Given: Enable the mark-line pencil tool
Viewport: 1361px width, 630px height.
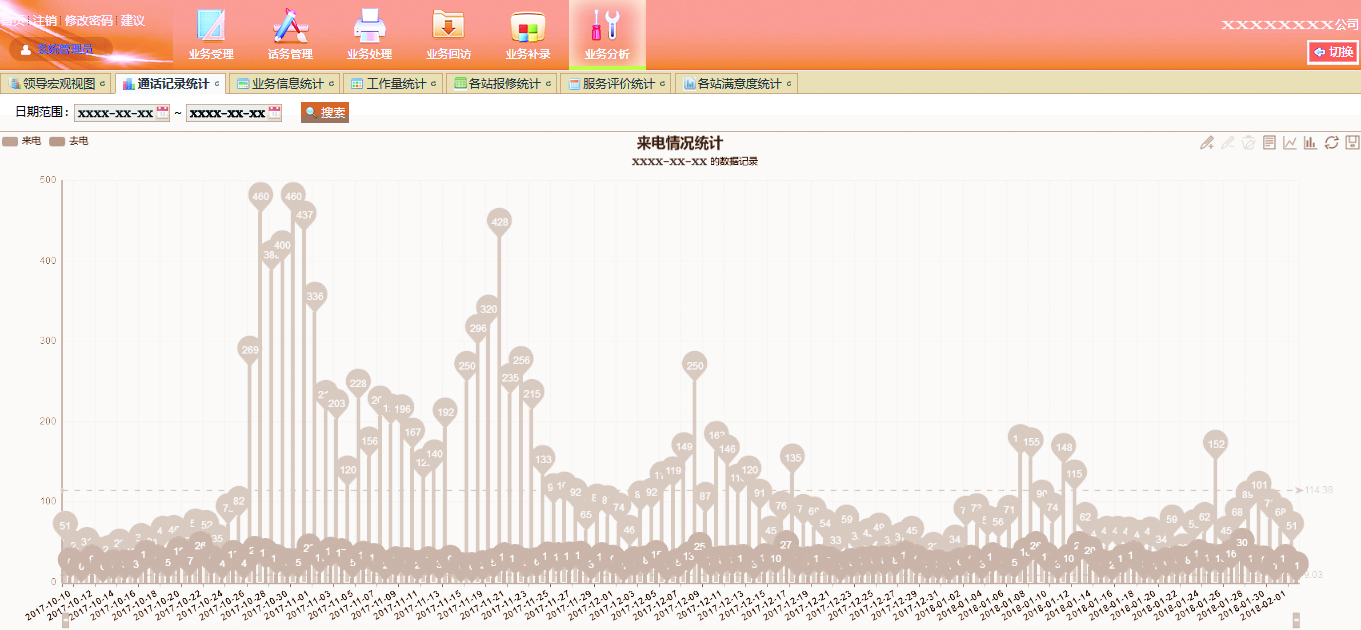Looking at the screenshot, I should (1207, 143).
